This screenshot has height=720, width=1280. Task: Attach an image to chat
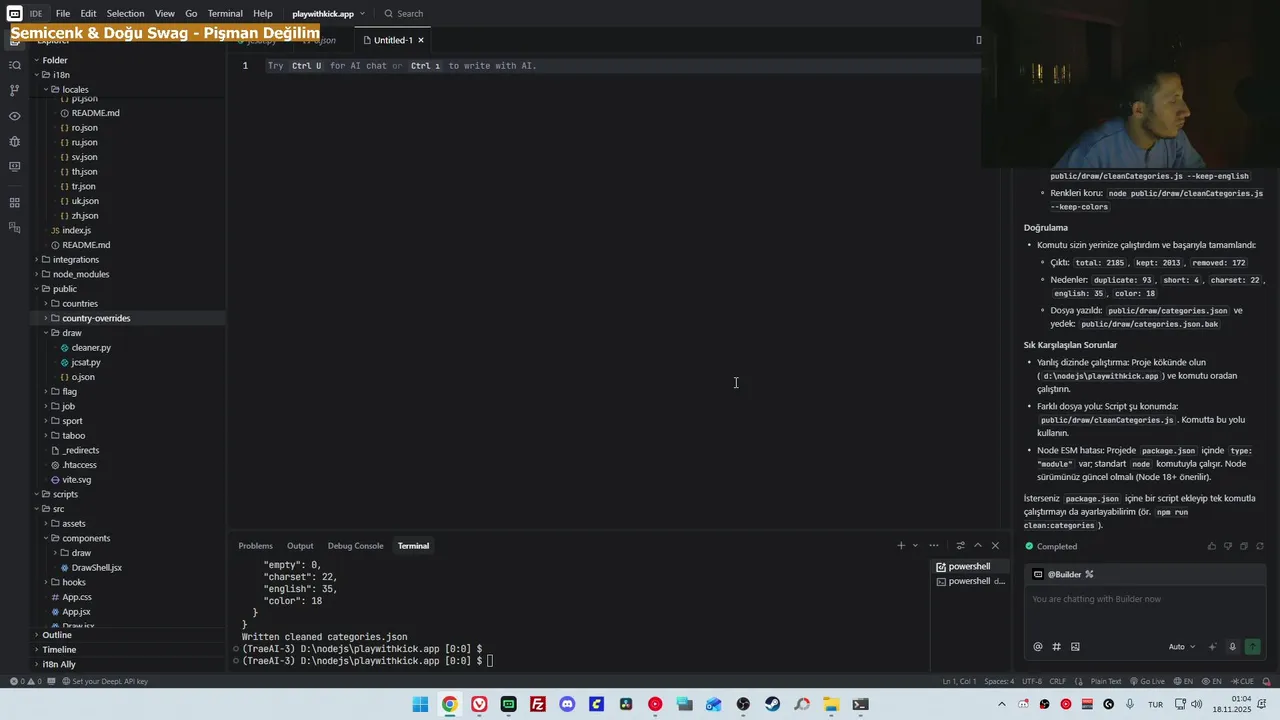point(1076,647)
